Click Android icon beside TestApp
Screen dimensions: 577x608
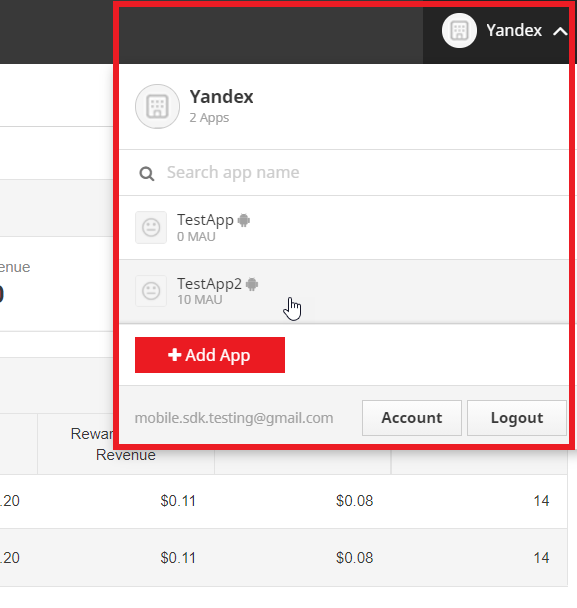(x=244, y=220)
